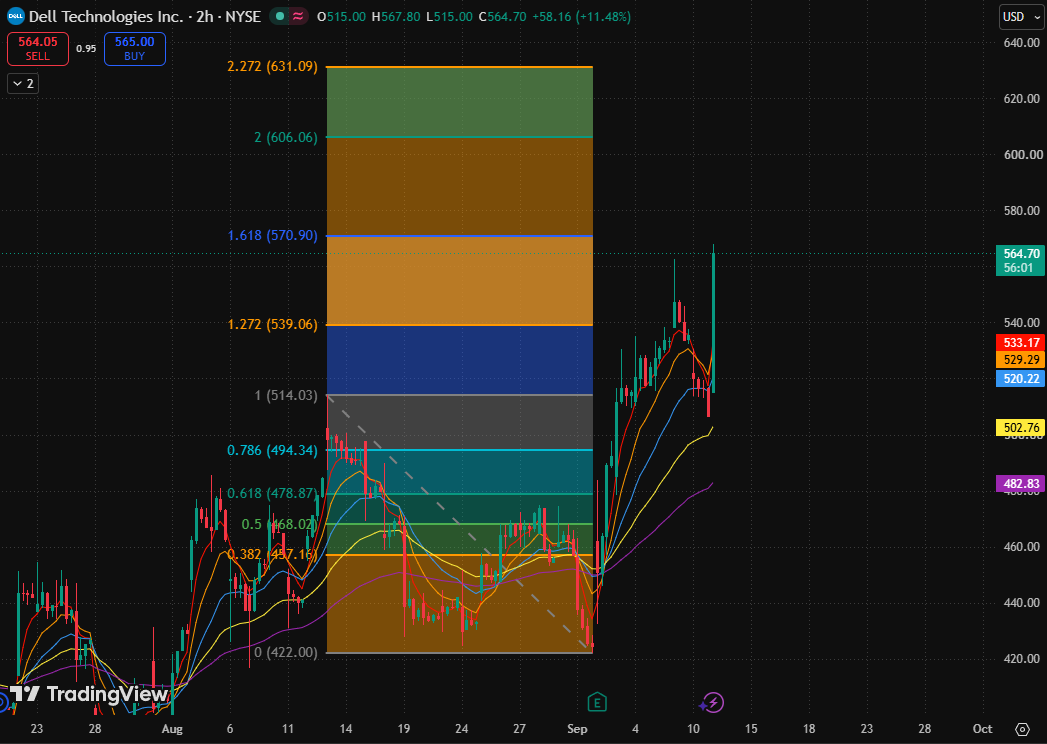
Task: Click the Dell logo icon beside the symbol name
Action: pyautogui.click(x=15, y=17)
